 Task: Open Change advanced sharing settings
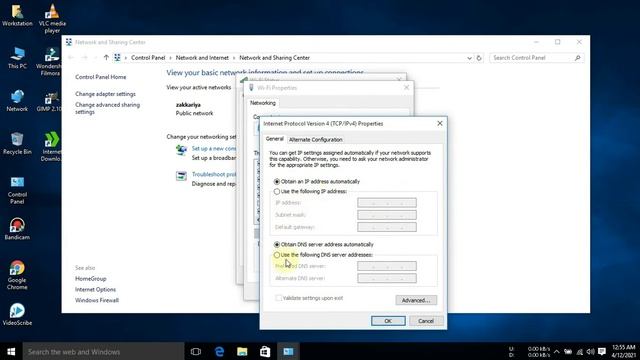pos(107,108)
